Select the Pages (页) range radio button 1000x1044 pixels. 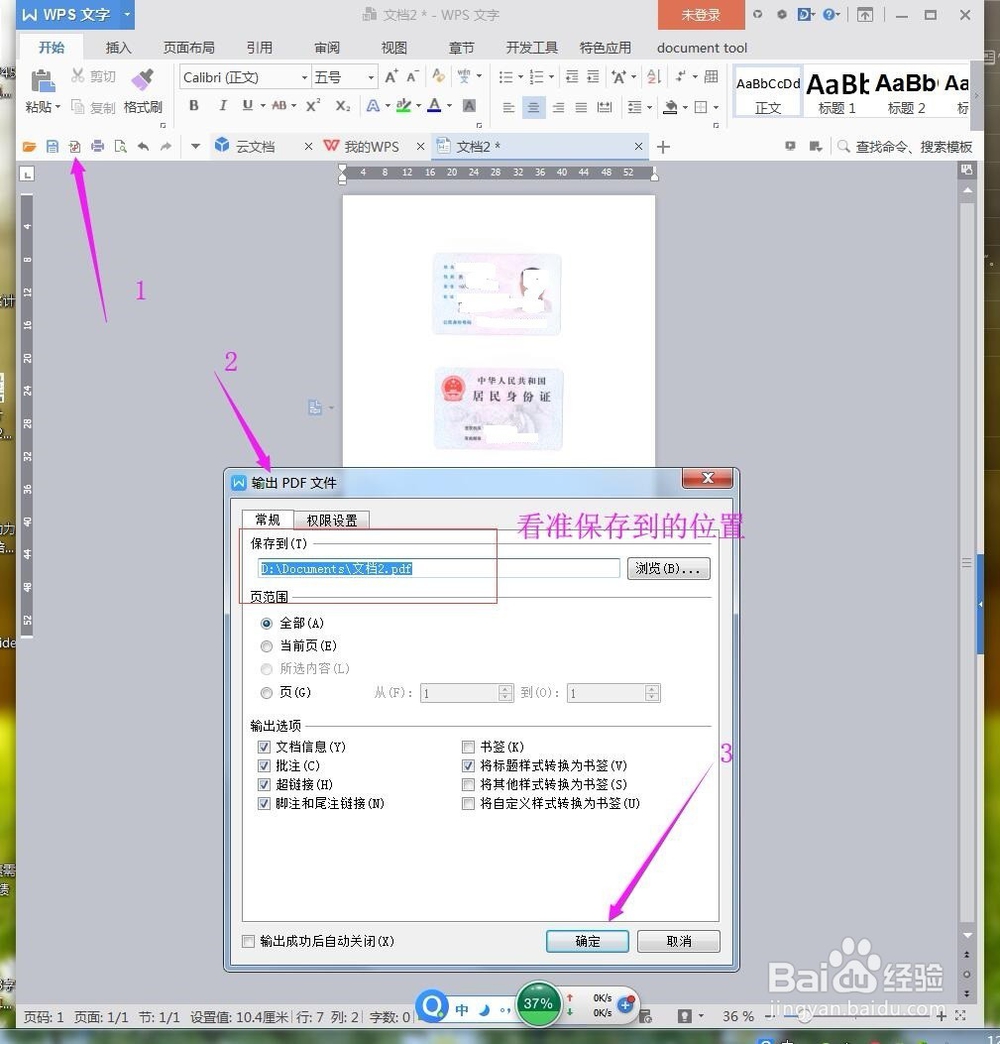[x=266, y=693]
